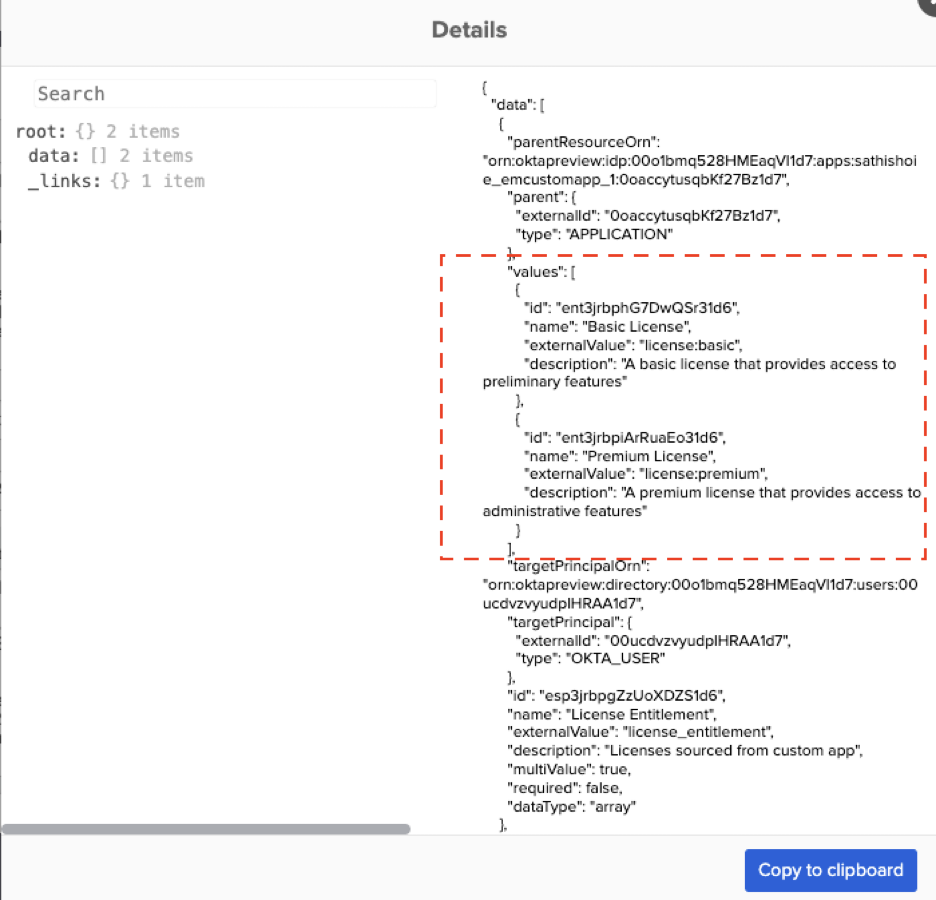
Task: Click the Details dialog title
Action: 469,30
